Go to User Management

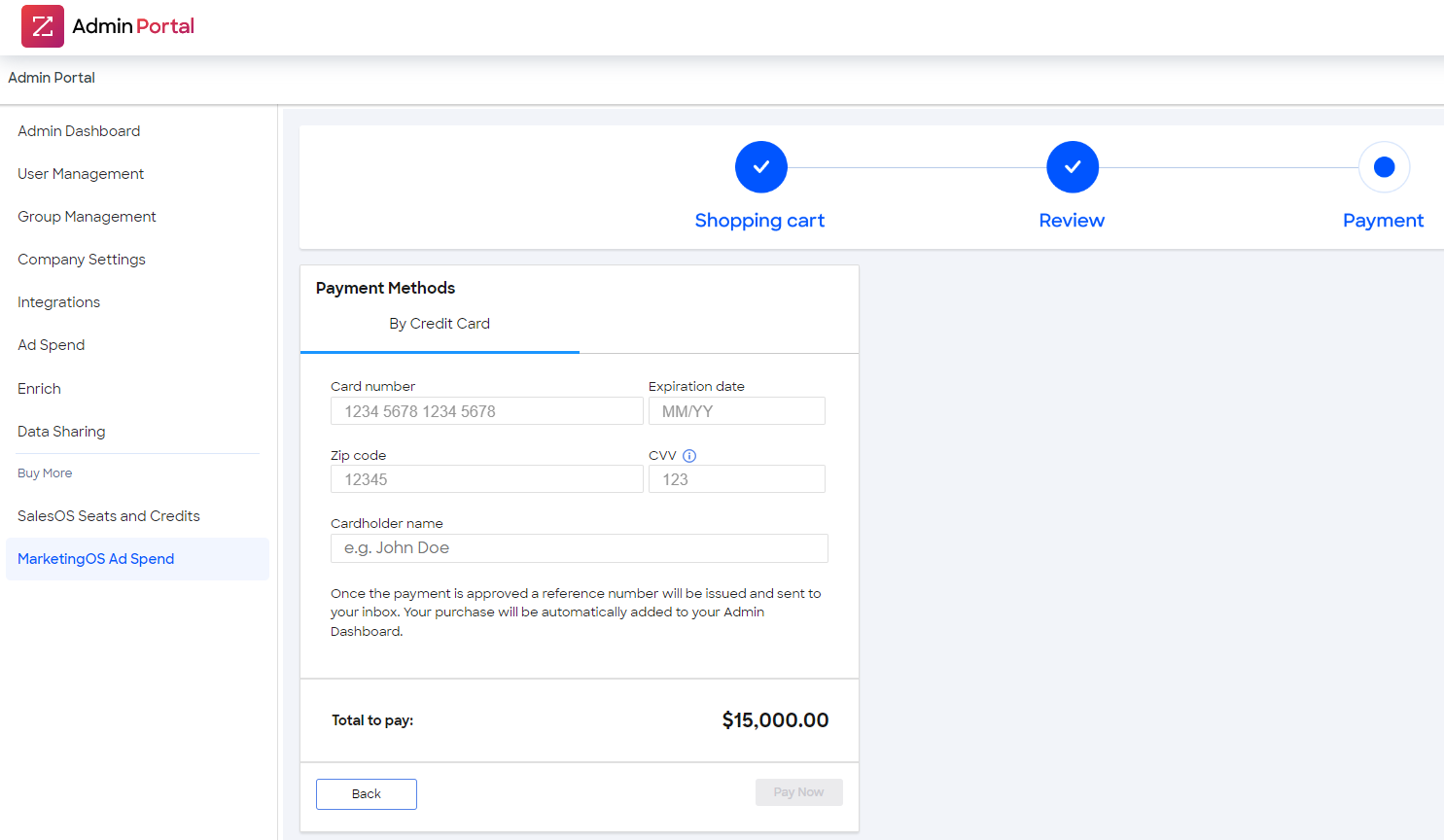coord(81,174)
